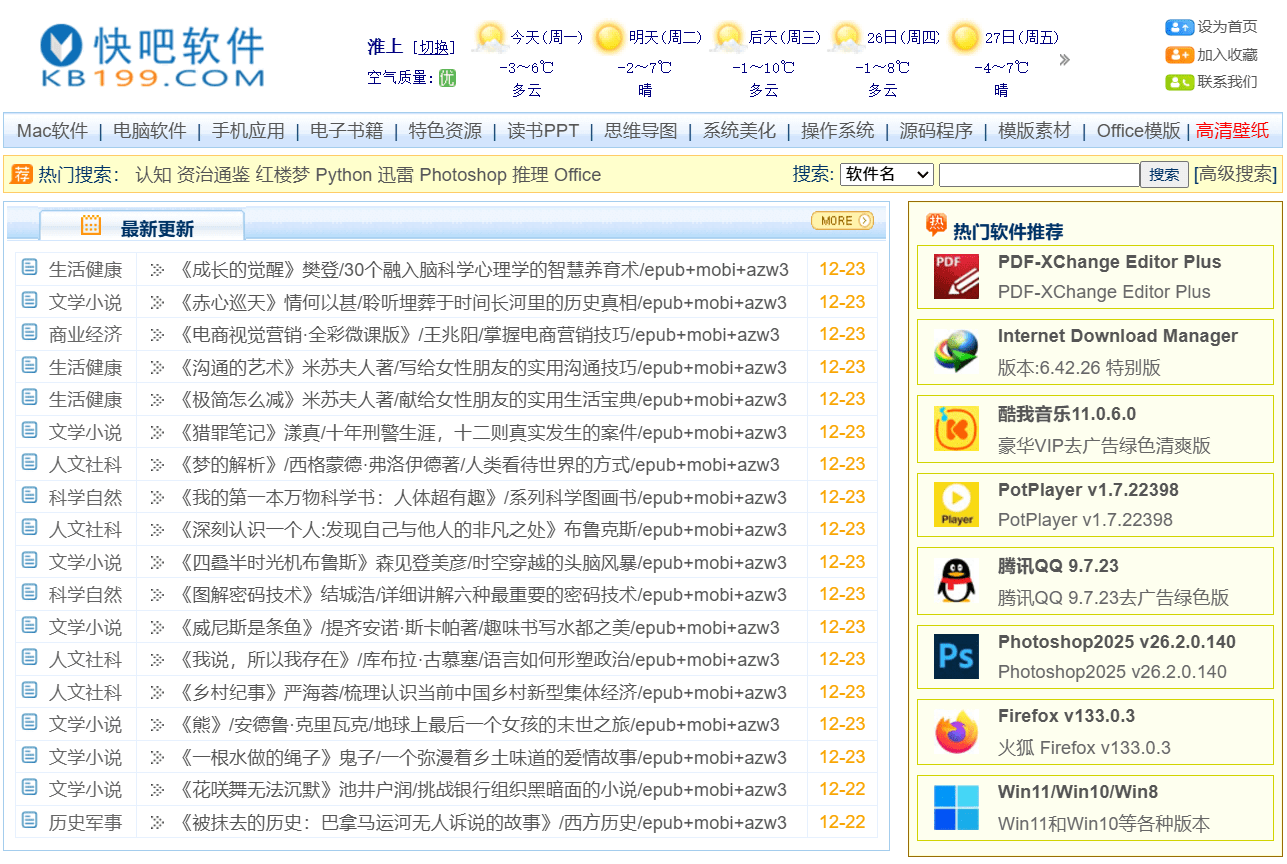Click the contact-us icon (联系我们)

pyautogui.click(x=1179, y=82)
